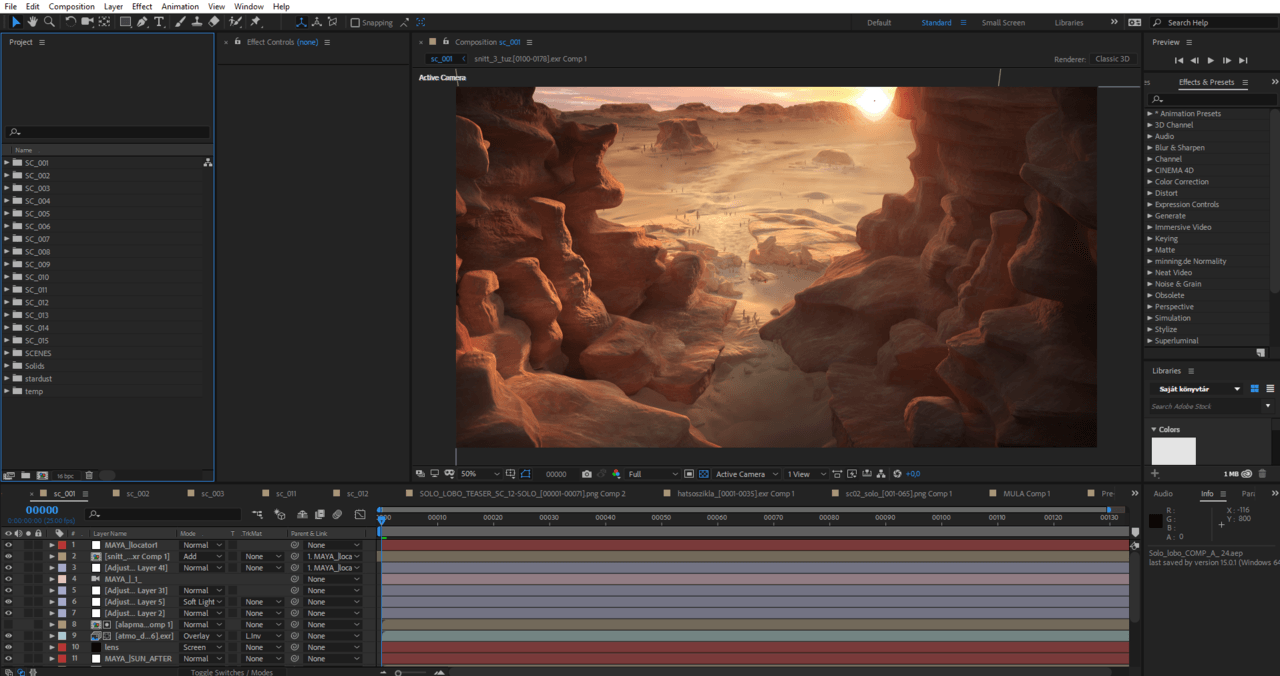The image size is (1280, 676).
Task: Hide layer 6 Adjustment Layer 5
Action: (x=9, y=602)
